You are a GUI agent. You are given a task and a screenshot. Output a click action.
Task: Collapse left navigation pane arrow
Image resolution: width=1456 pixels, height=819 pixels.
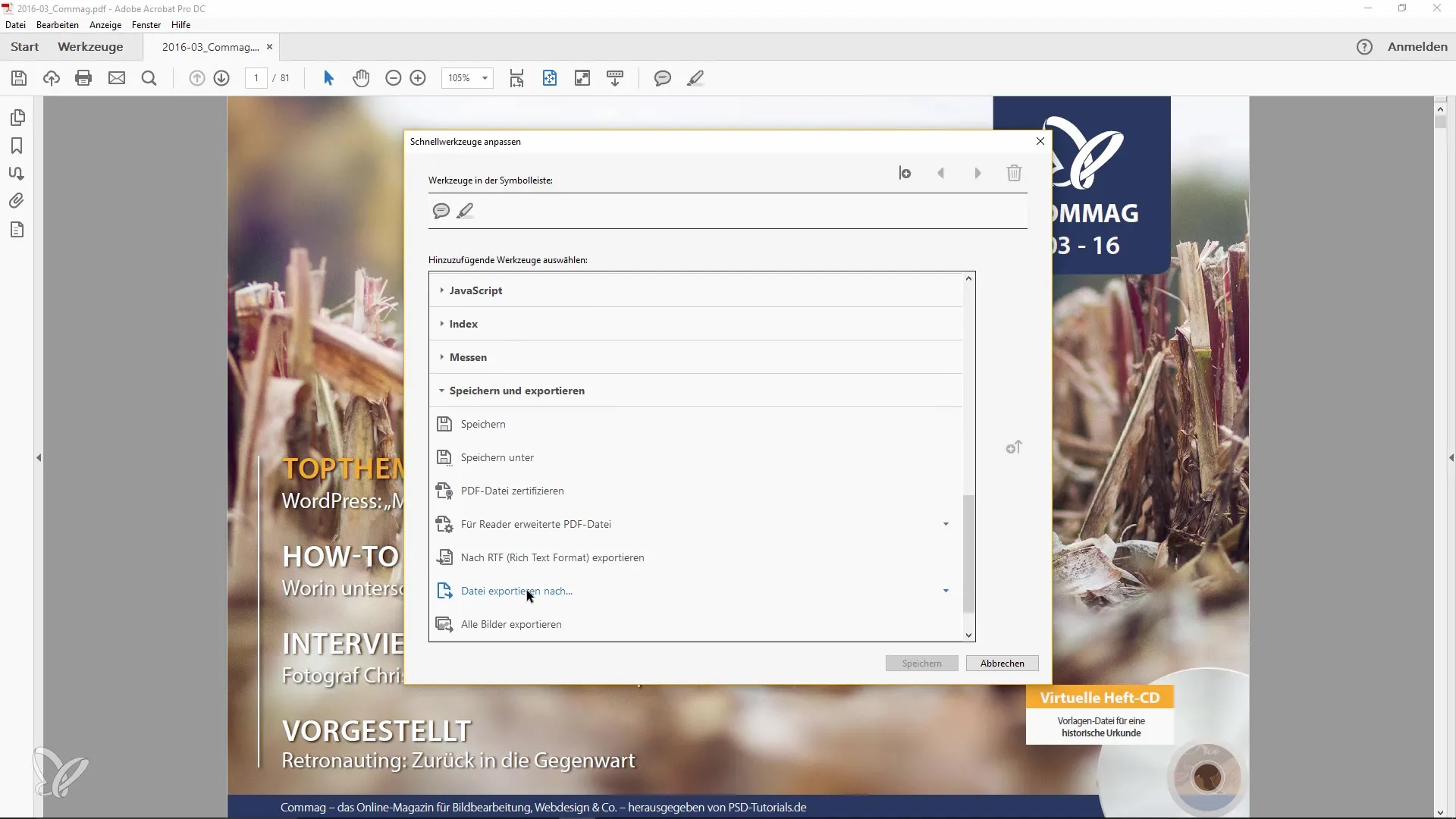(39, 458)
